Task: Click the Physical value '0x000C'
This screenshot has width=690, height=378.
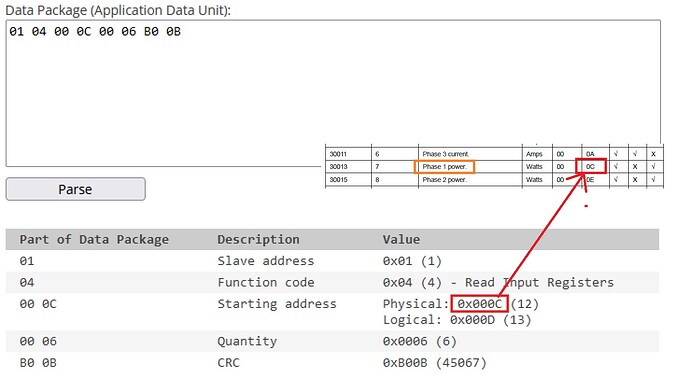Action: [479, 304]
